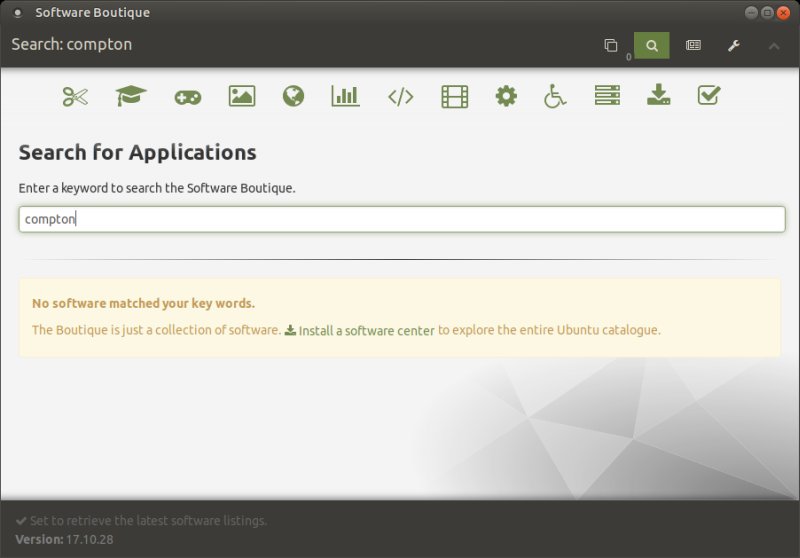Open the Education category (graduation cap)
Screen dimensions: 800x558
[130, 96]
